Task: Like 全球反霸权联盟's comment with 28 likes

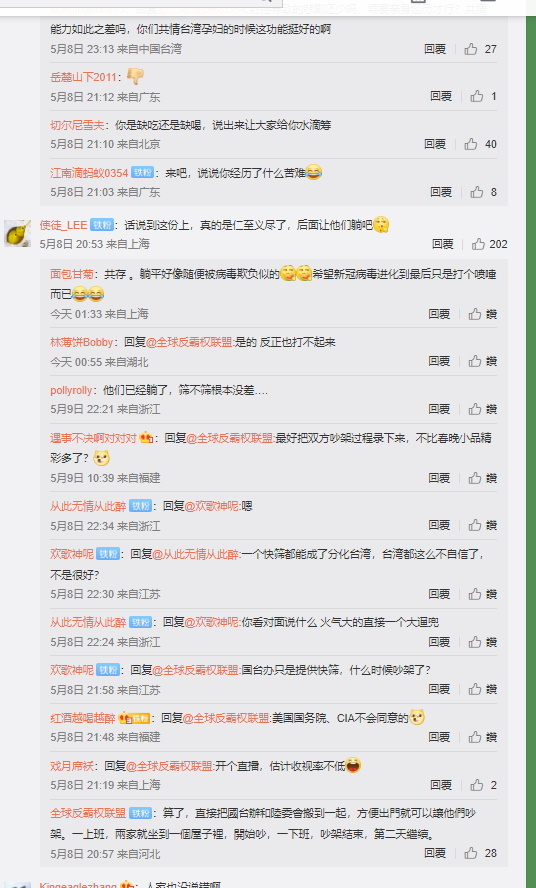Action: coord(471,853)
